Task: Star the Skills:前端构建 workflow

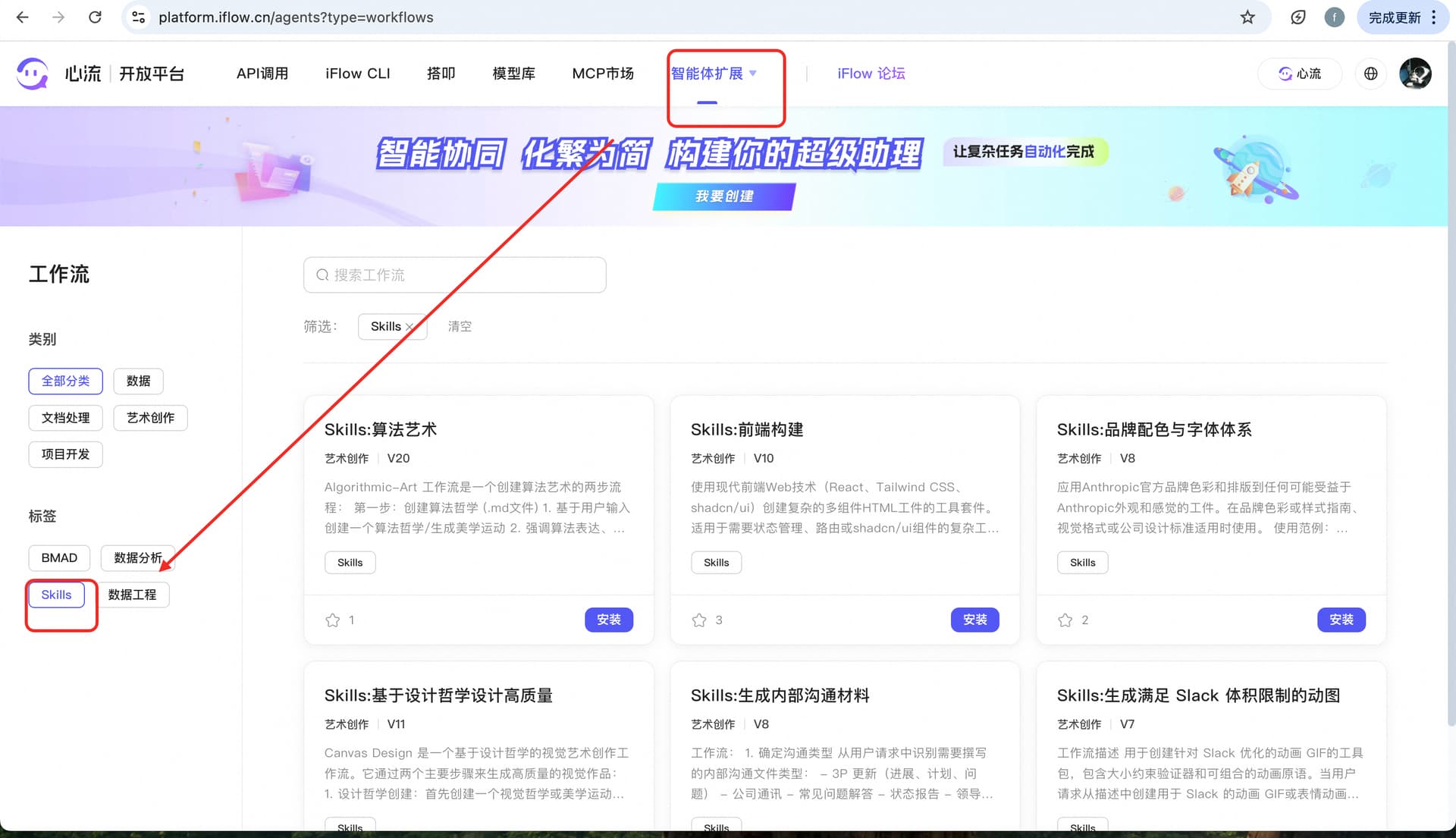Action: 698,620
